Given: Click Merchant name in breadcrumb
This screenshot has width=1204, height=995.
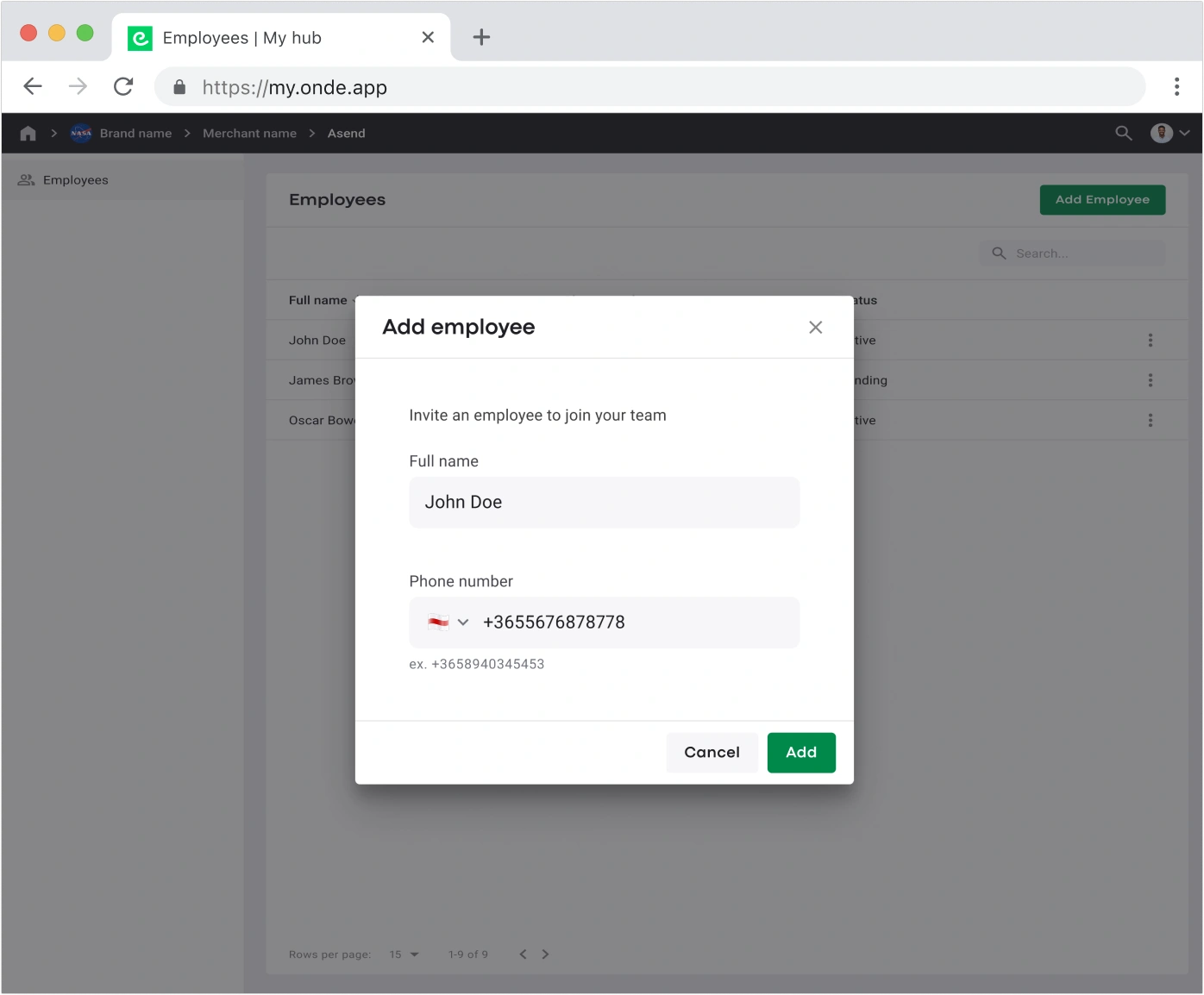Looking at the screenshot, I should (x=249, y=134).
